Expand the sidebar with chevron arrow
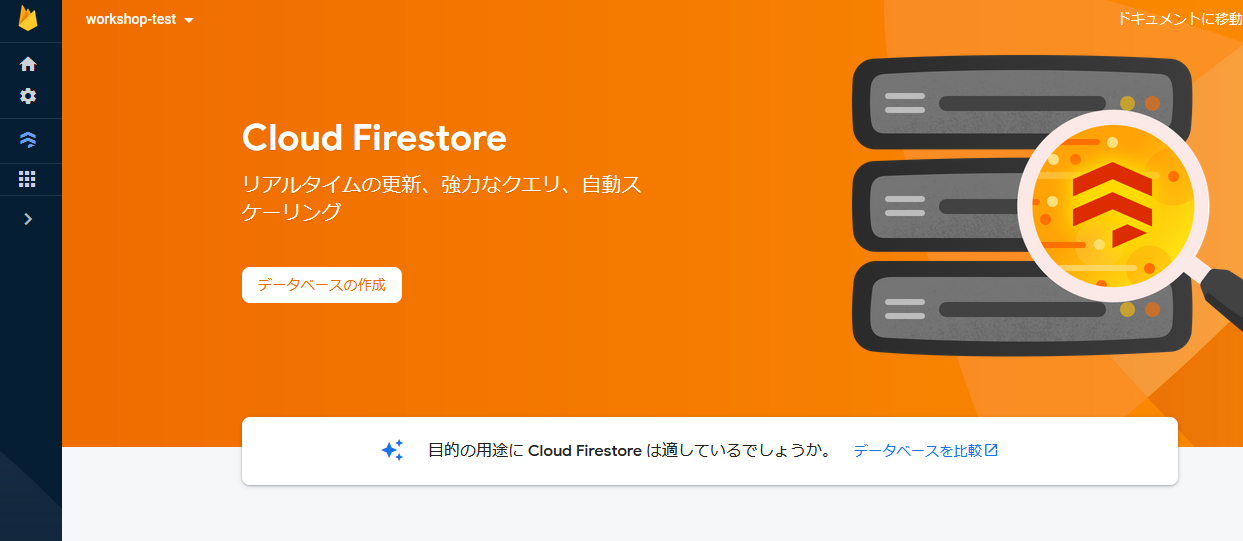1243x541 pixels. tap(28, 219)
